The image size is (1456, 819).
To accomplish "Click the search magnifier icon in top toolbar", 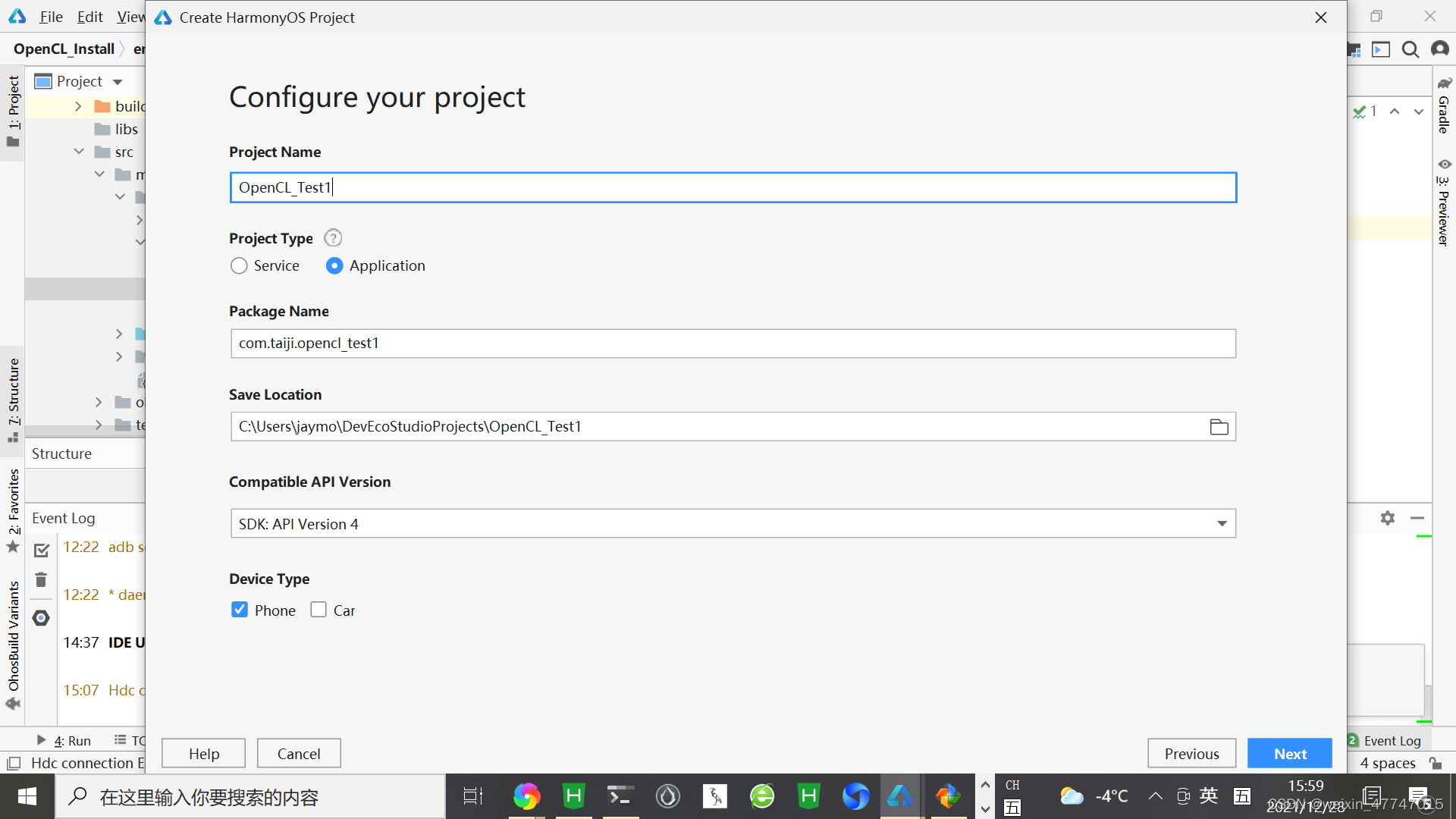I will [1410, 50].
